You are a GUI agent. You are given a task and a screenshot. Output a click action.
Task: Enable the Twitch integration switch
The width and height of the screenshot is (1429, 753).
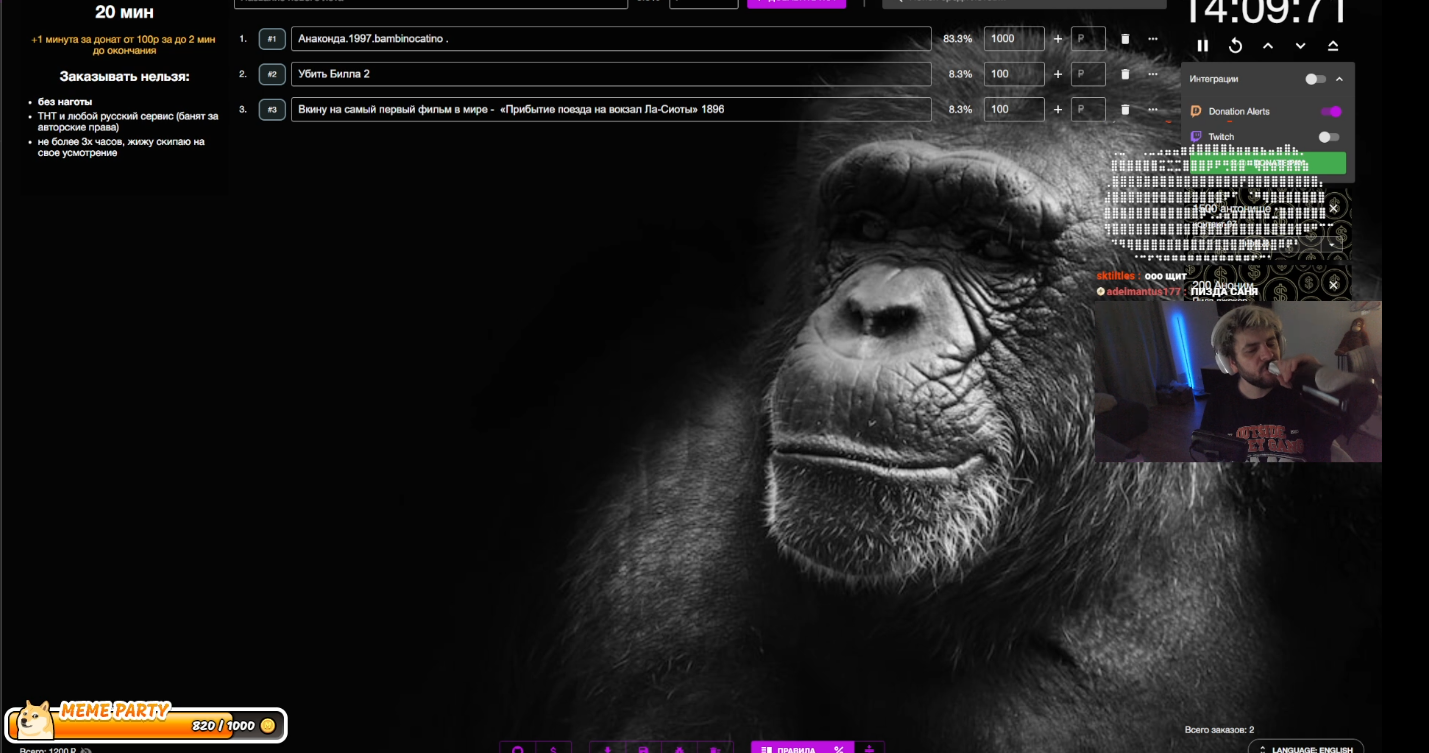tap(1328, 137)
